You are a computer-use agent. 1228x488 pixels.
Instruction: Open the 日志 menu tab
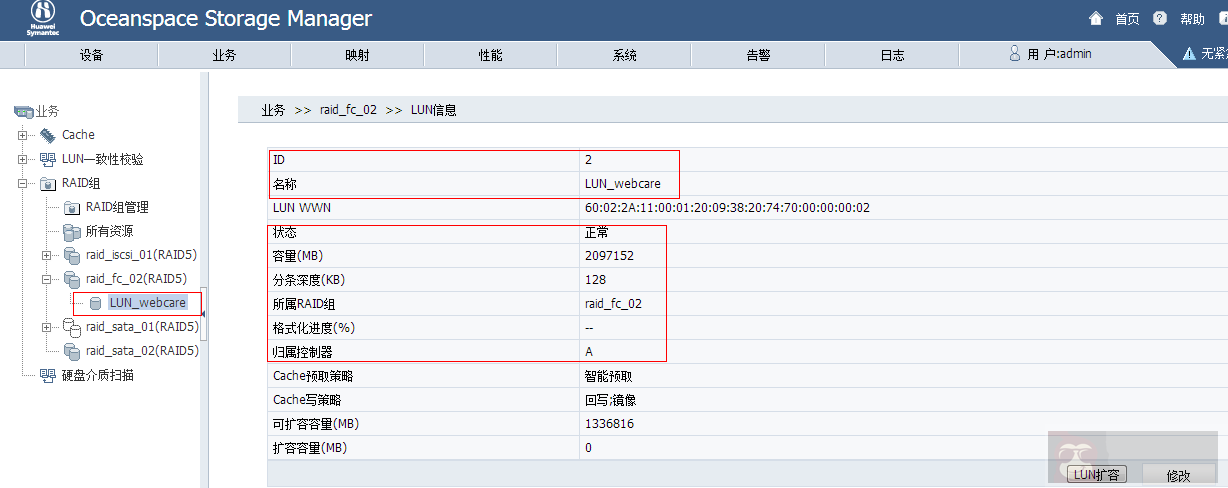893,55
